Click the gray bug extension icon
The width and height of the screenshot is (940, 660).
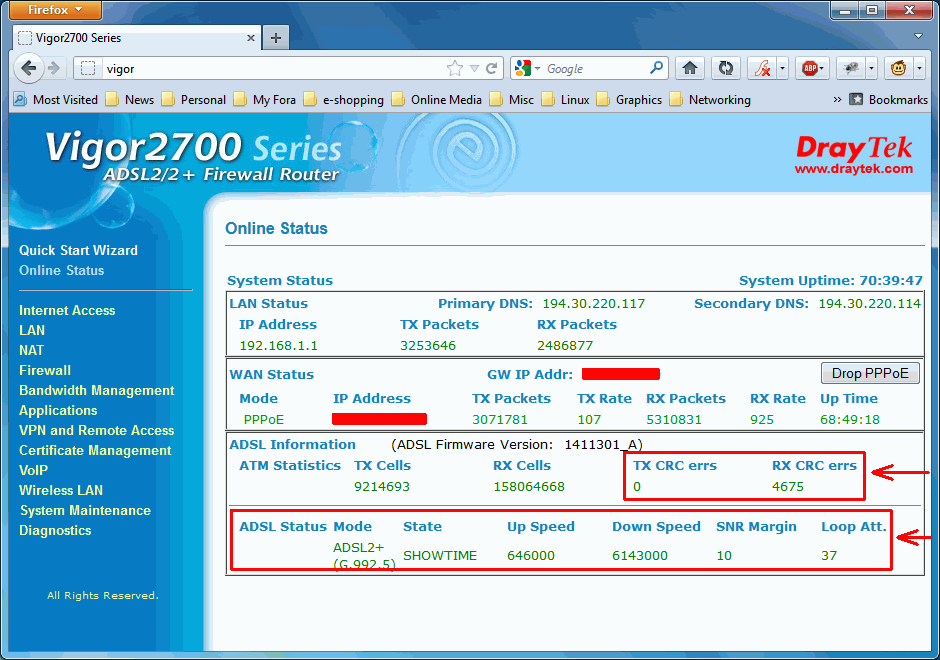(x=851, y=68)
